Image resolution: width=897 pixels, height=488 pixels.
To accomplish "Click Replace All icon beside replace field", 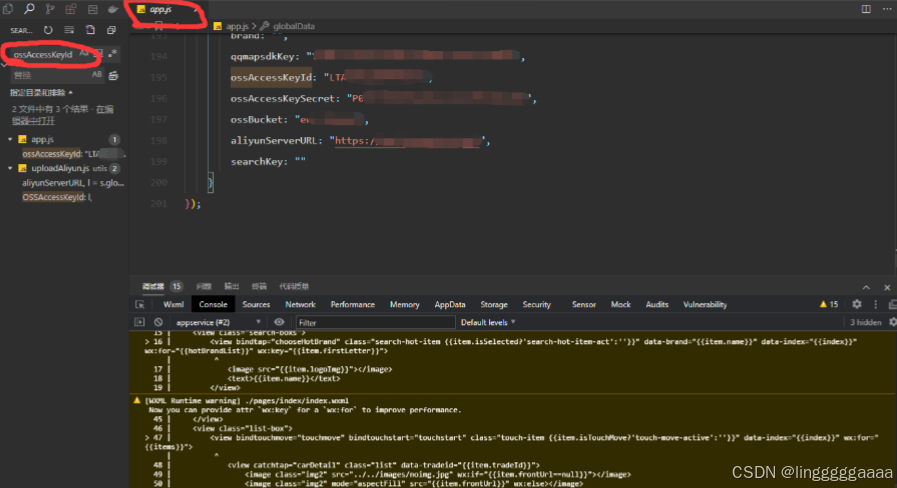I will coord(113,75).
